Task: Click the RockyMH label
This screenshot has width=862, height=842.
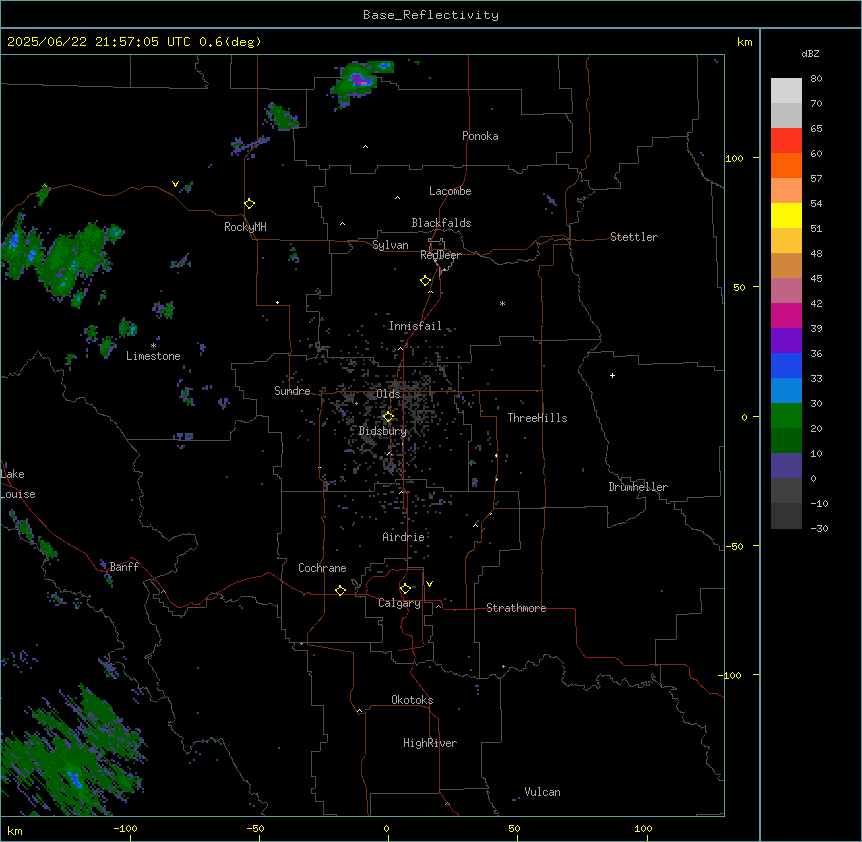Action: [x=245, y=227]
